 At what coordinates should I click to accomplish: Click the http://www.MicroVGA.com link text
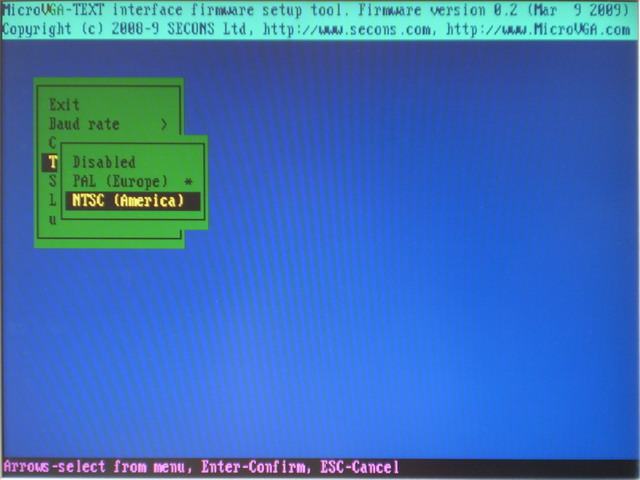(538, 29)
